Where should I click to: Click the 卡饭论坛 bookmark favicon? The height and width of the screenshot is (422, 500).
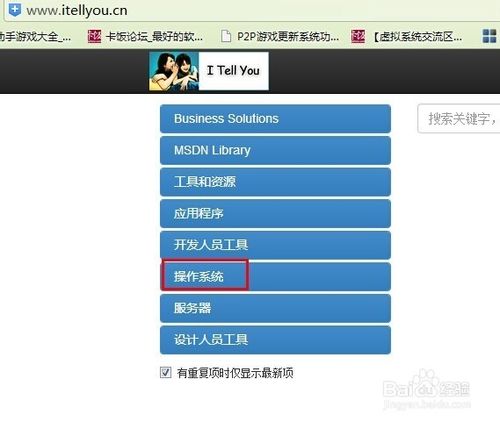tap(94, 36)
